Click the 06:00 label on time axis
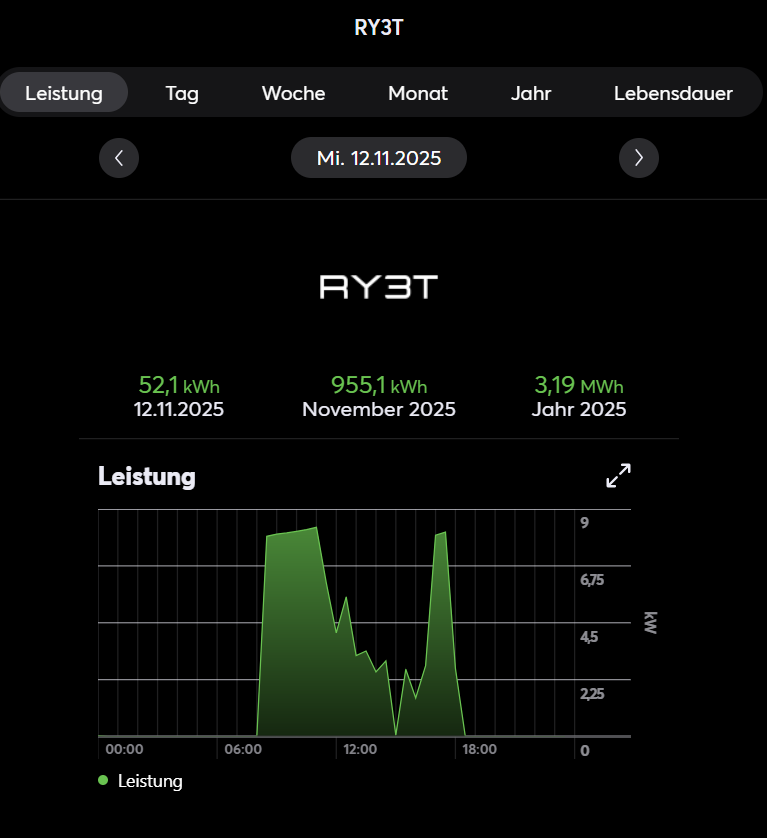767x838 pixels. pyautogui.click(x=243, y=749)
